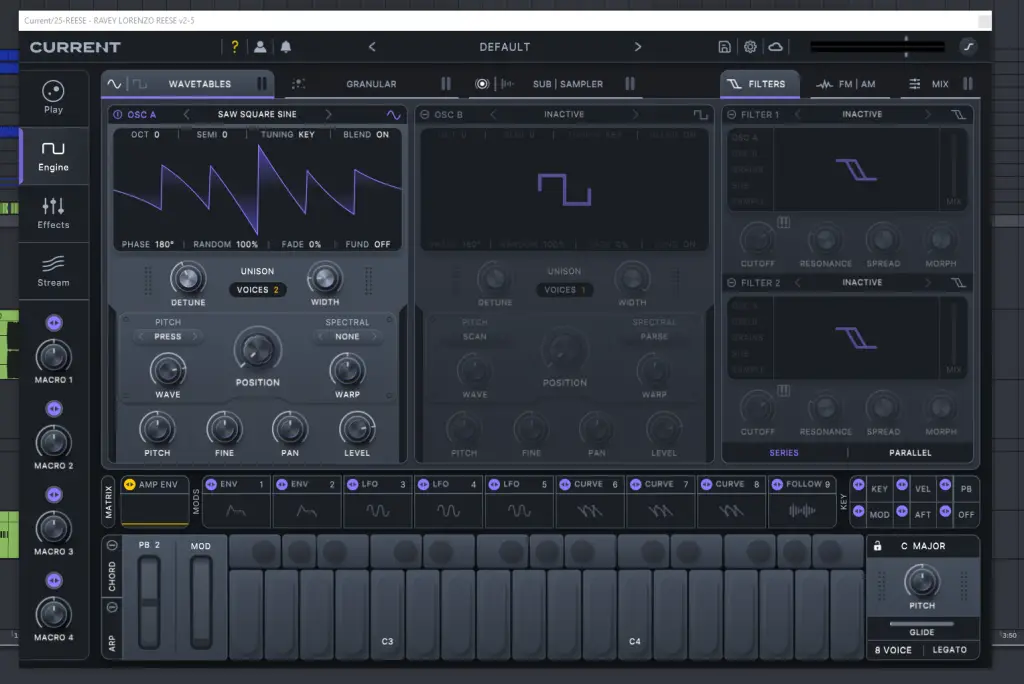1024x684 pixels.
Task: Click next arrow of PITCH PRESS selector
Action: point(194,336)
